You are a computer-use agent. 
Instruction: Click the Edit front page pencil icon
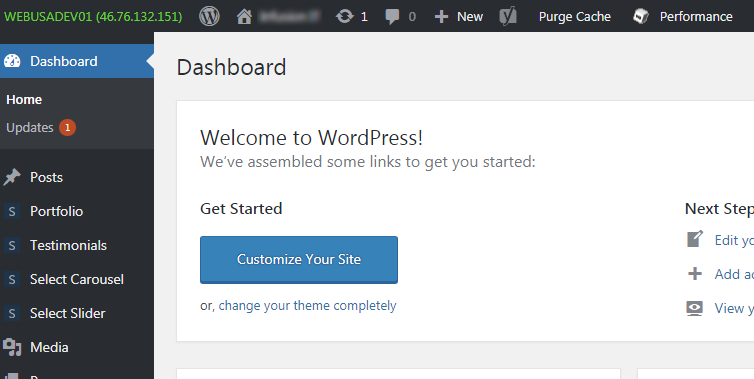[x=695, y=239]
